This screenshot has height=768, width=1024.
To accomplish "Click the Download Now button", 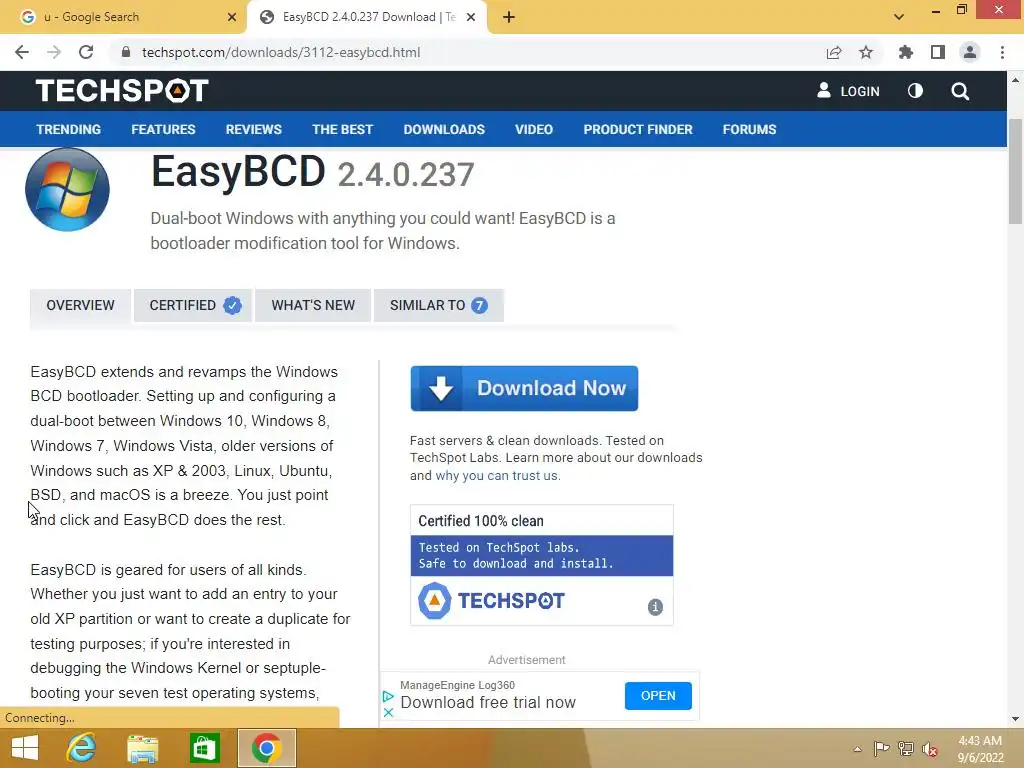I will (x=524, y=389).
